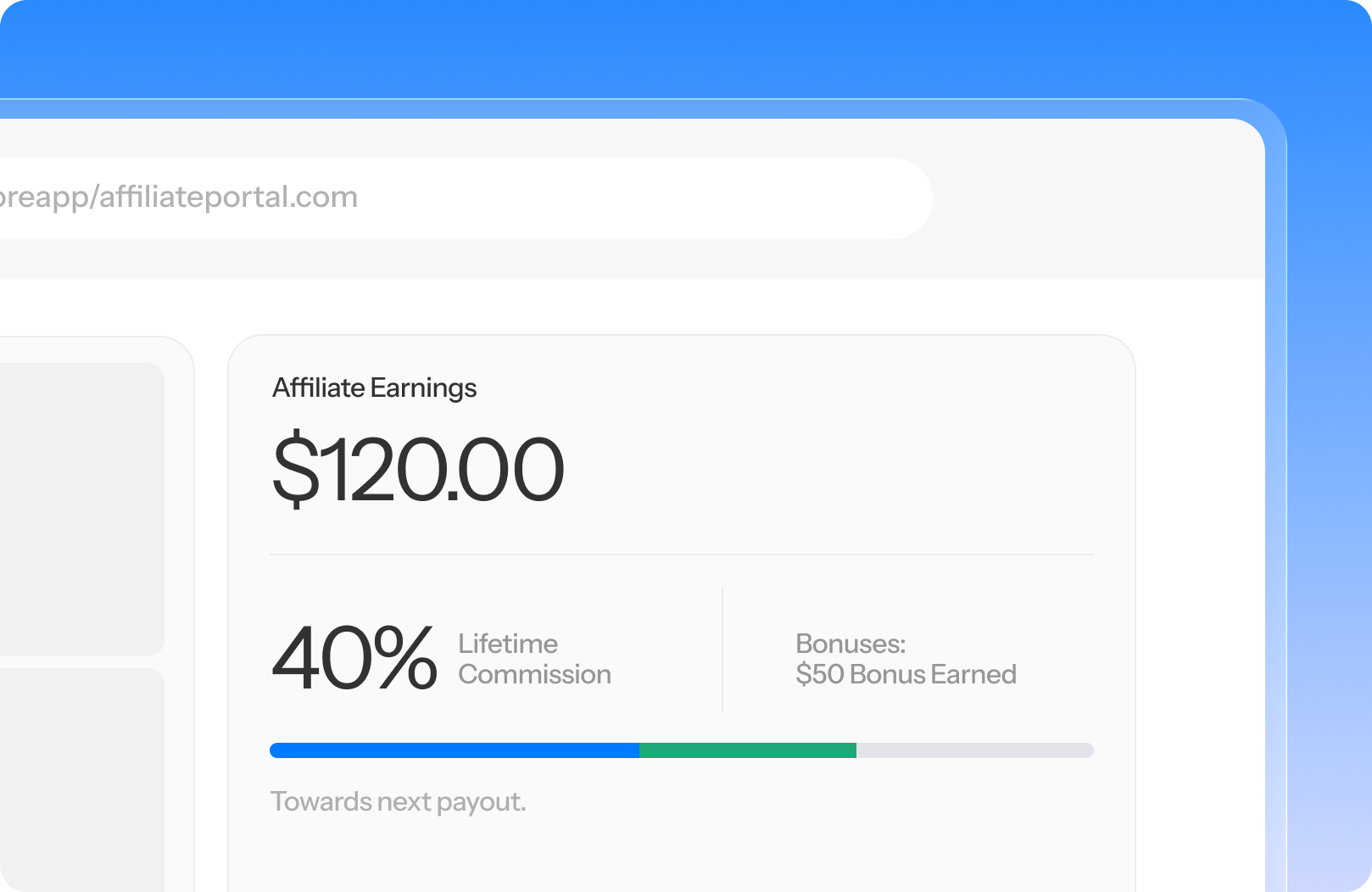Click the vertical divider beside Bonuses
Image resolution: width=1372 pixels, height=892 pixels.
pos(722,649)
